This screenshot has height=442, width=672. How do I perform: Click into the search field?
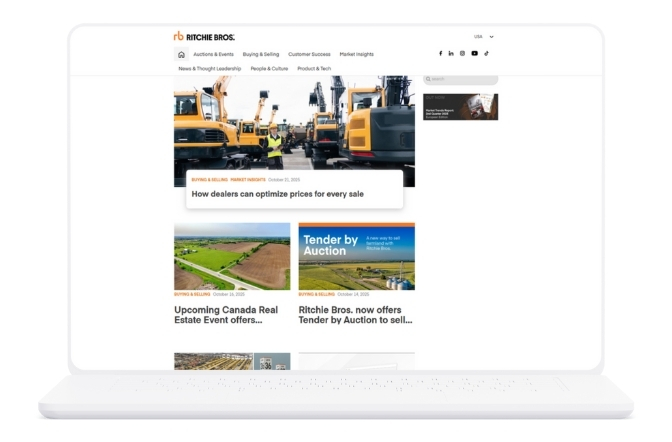coord(461,80)
